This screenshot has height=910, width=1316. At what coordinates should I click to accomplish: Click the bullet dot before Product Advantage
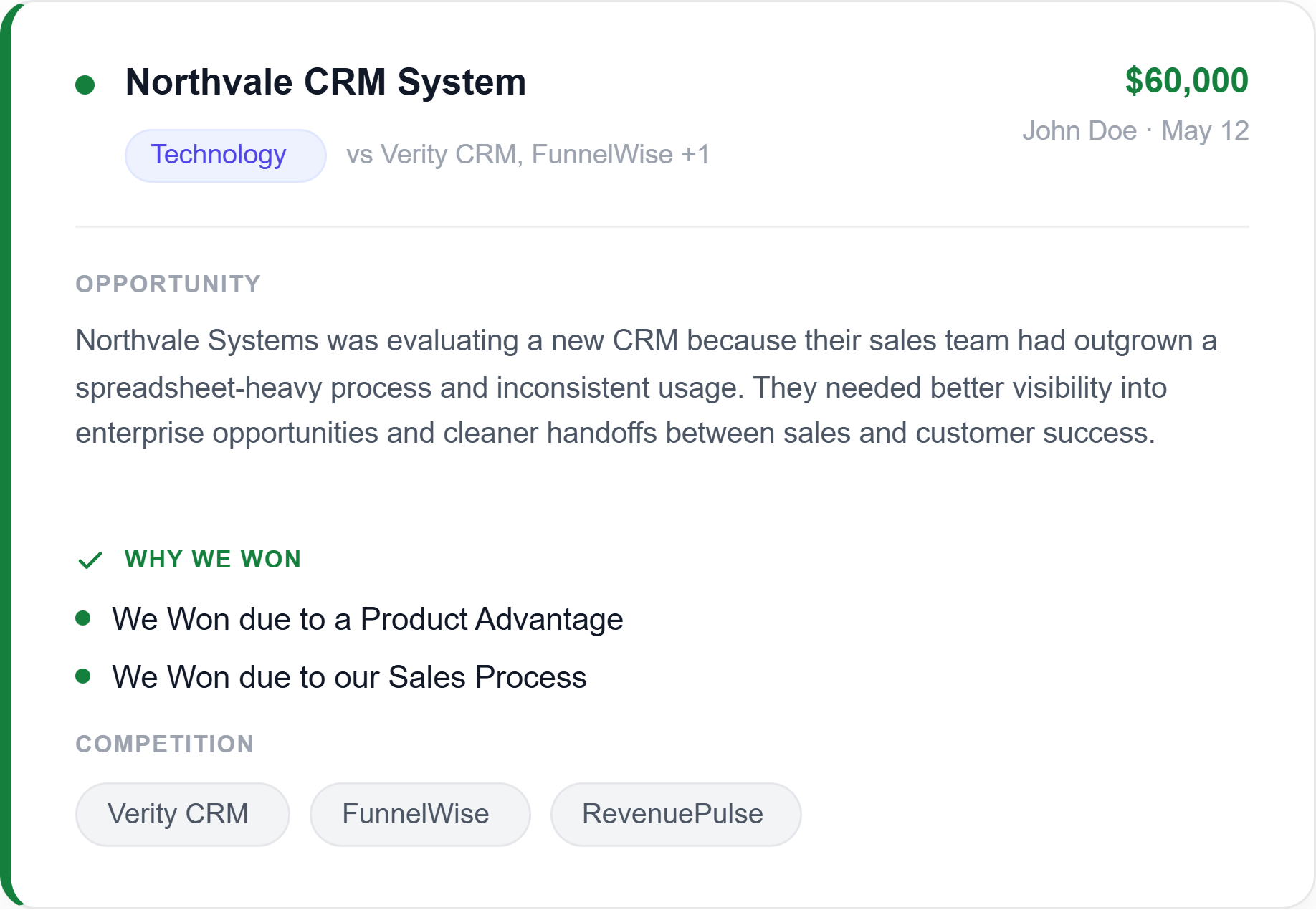[83, 618]
